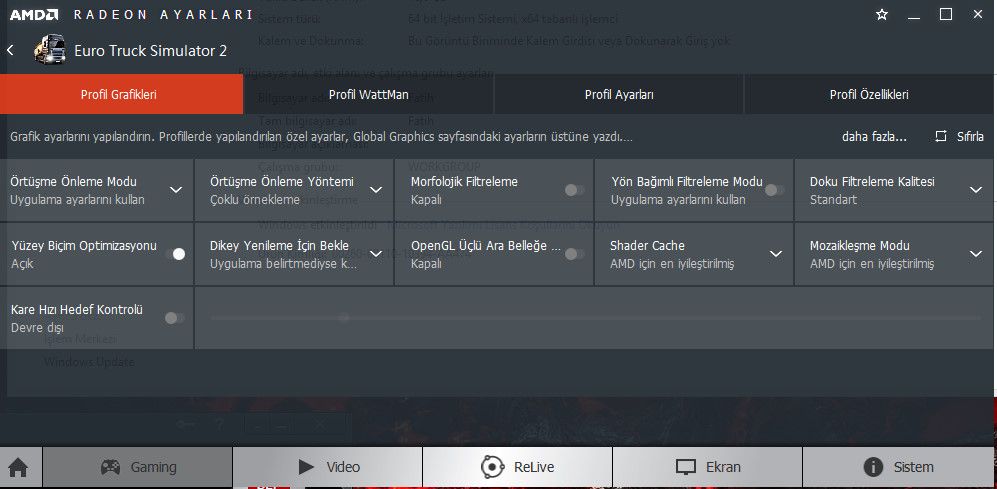Open the Home icon in bottom bar
Viewport: 997px width, 489px height.
18,467
